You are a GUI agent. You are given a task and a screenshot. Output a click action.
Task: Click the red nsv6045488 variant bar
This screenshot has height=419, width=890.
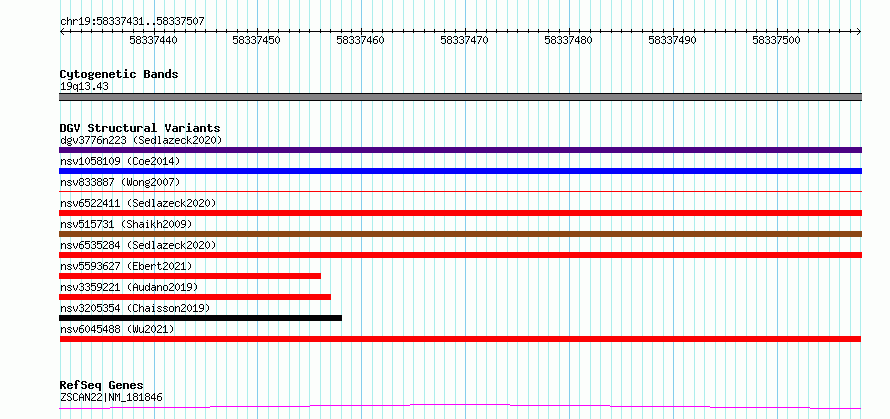[x=460, y=339]
